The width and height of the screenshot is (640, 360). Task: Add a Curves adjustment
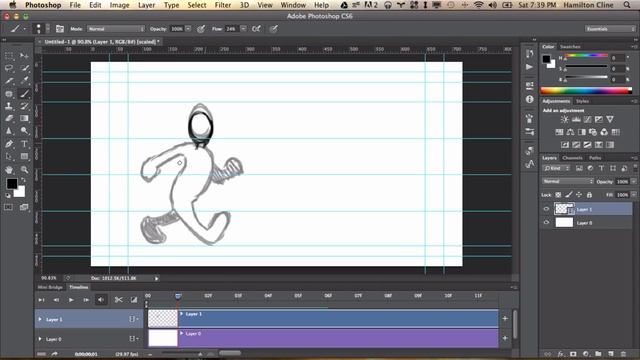587,120
